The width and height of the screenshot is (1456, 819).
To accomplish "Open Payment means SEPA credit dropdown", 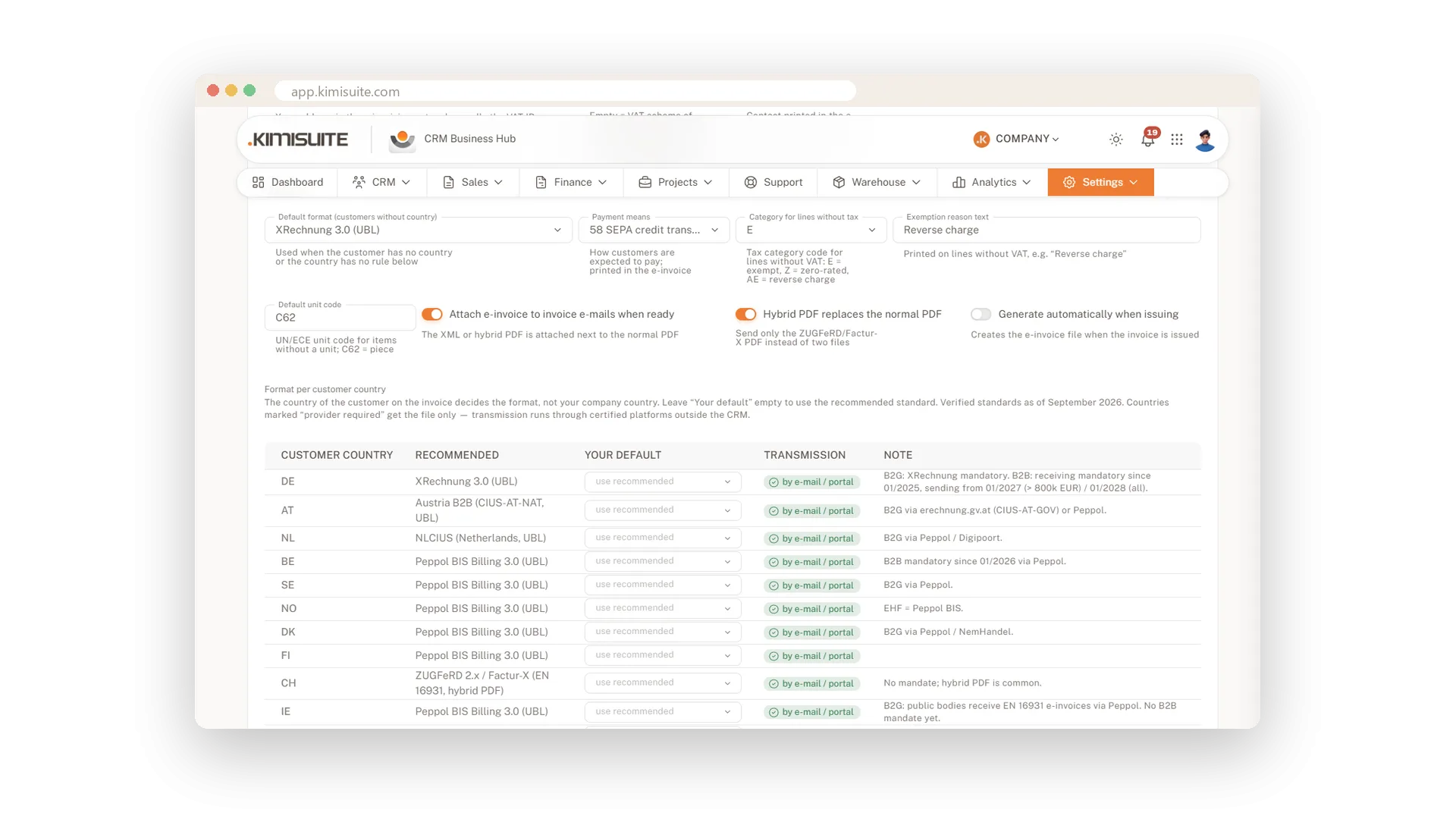I will (x=654, y=230).
